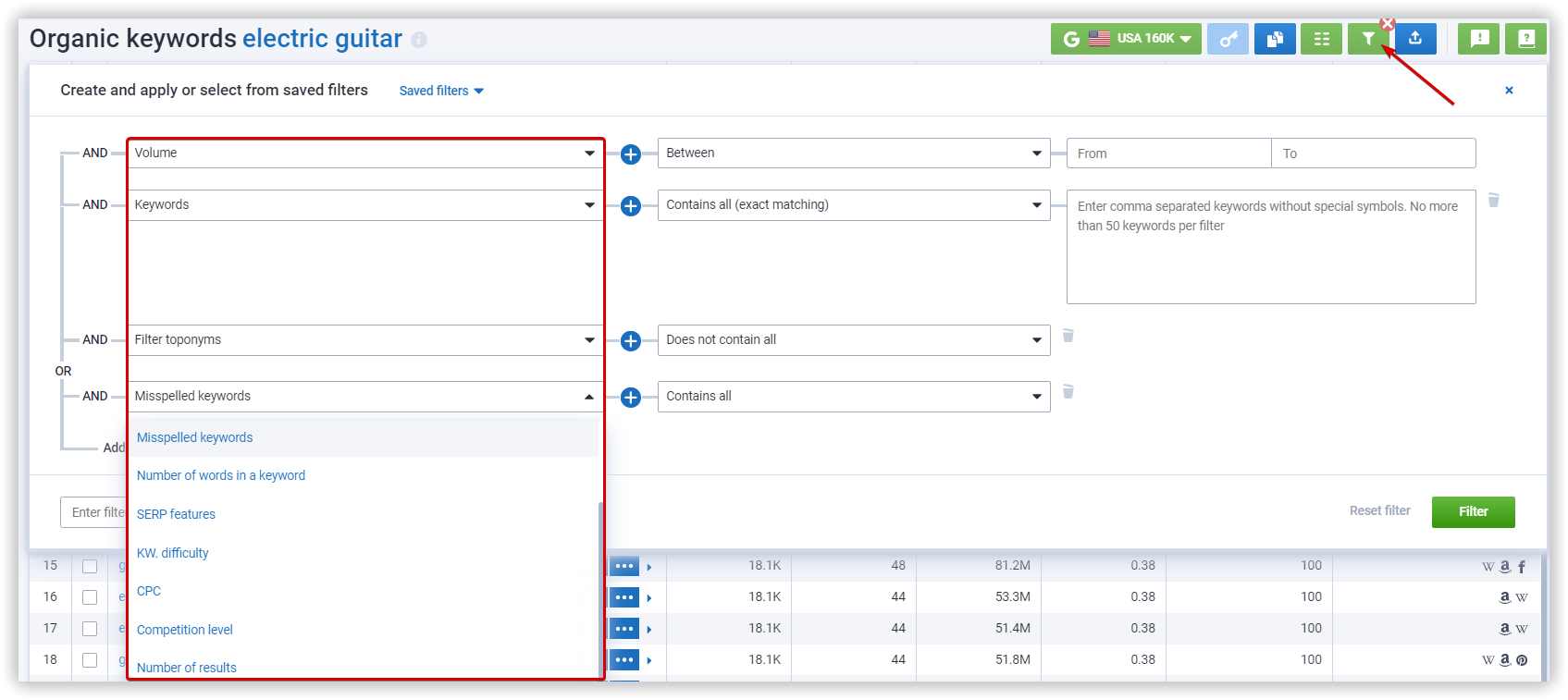Open the USA 160K database selector
Image resolution: width=1568 pixels, height=700 pixels.
coord(1126,39)
